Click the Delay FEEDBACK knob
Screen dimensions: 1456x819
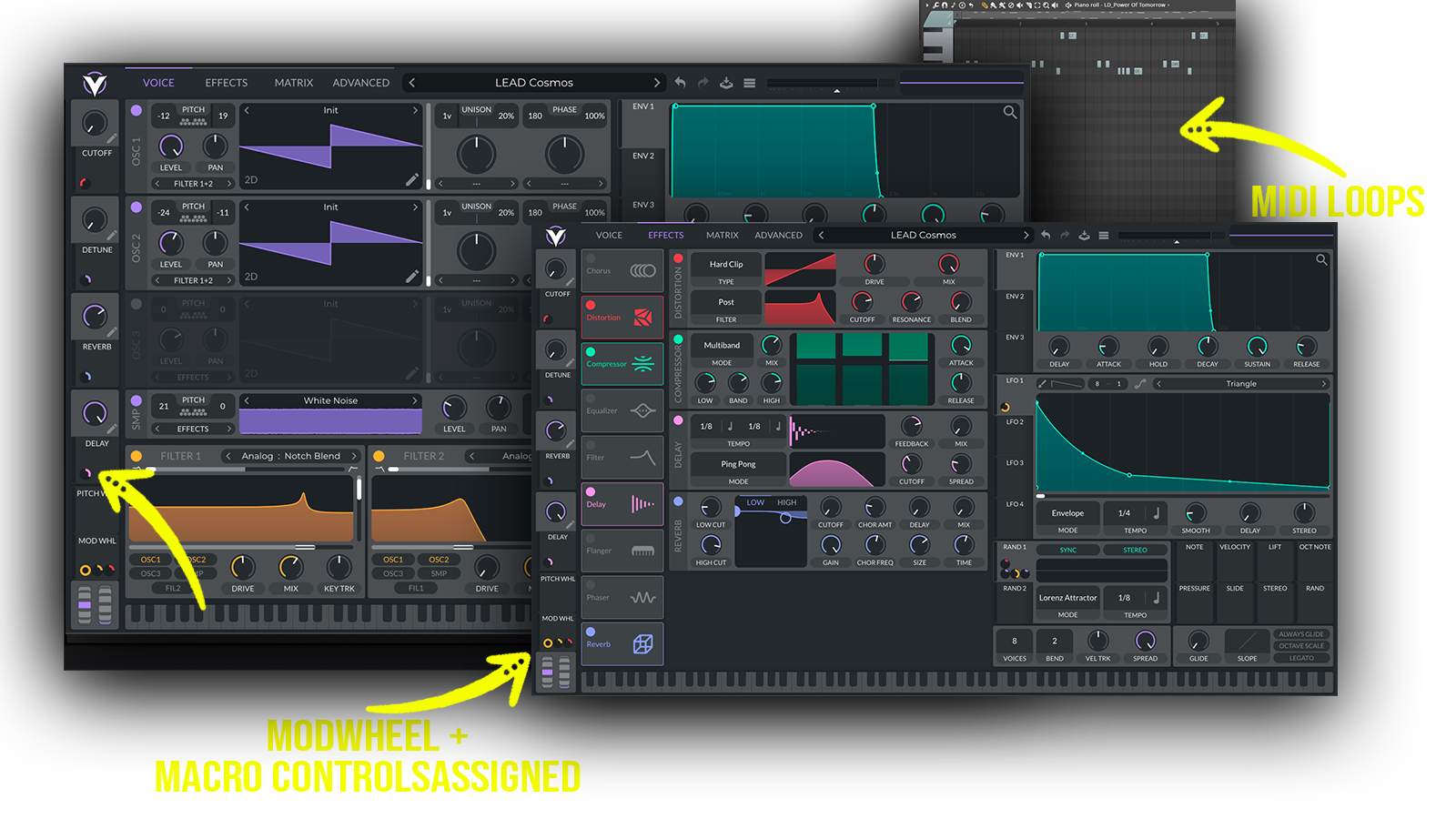[x=911, y=426]
